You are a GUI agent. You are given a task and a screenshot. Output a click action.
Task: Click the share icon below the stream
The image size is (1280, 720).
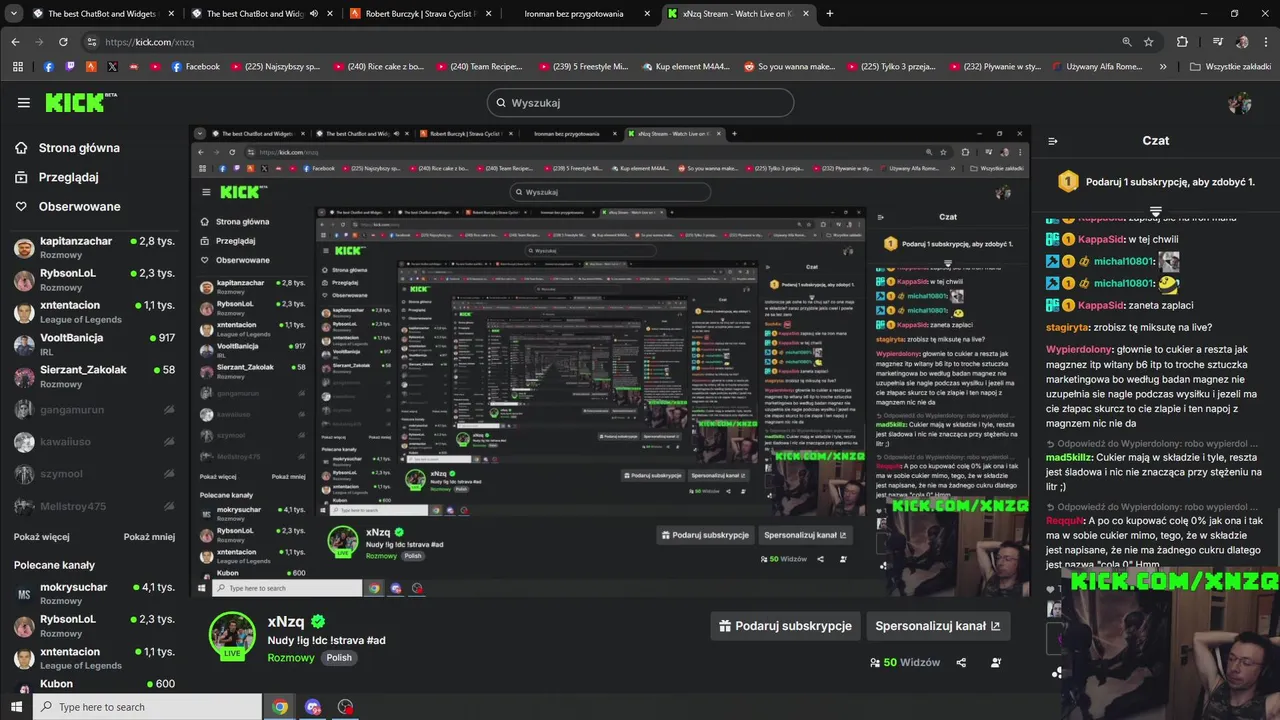[x=961, y=662]
